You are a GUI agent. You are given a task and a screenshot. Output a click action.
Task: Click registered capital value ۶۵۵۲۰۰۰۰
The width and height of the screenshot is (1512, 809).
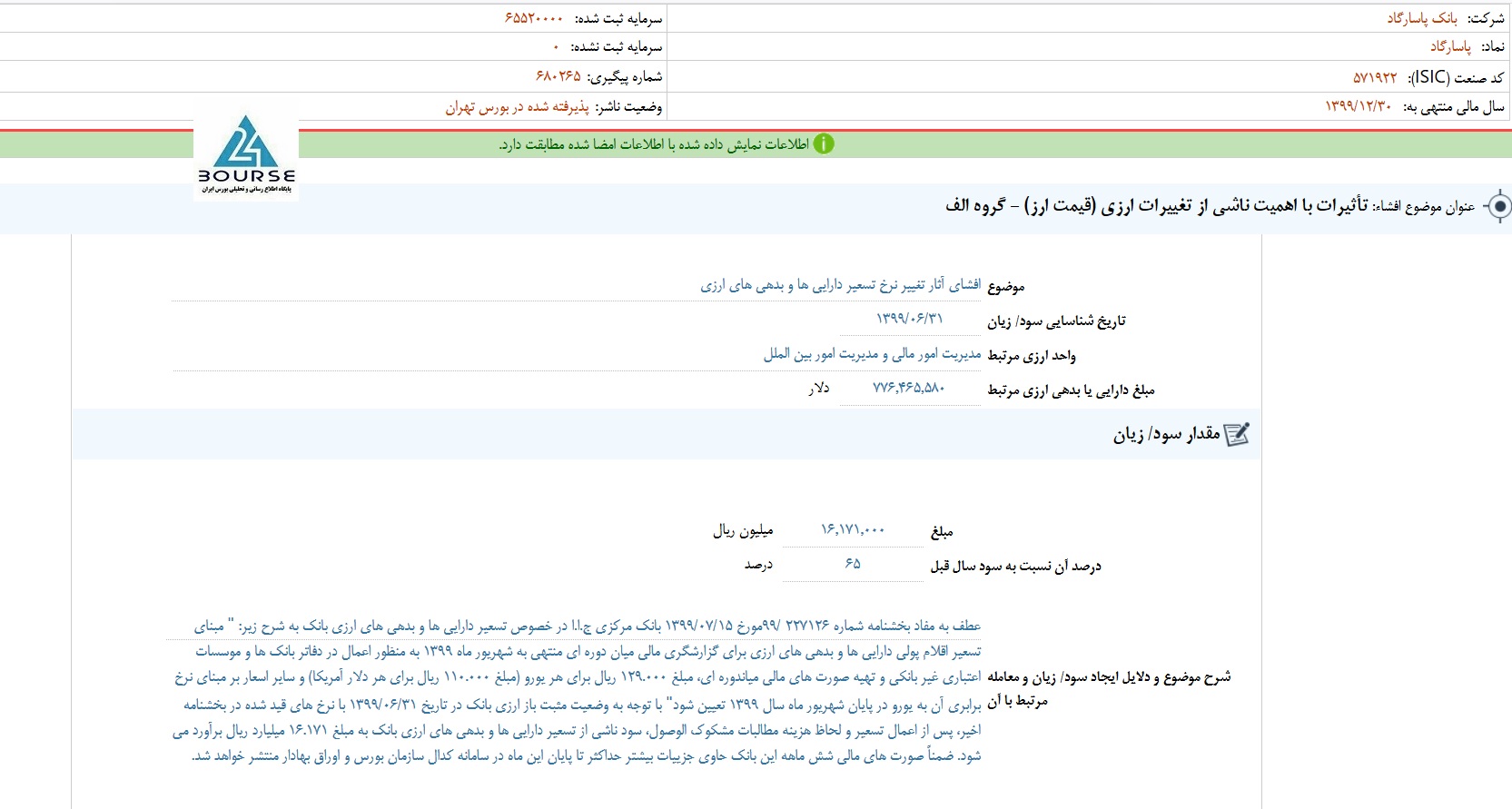[534, 18]
